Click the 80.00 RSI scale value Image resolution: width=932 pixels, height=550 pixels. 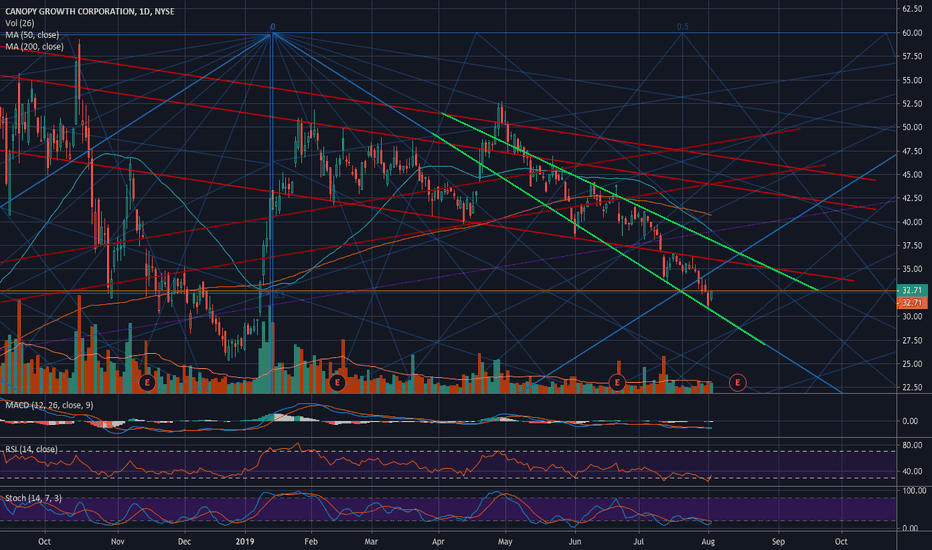(x=912, y=445)
